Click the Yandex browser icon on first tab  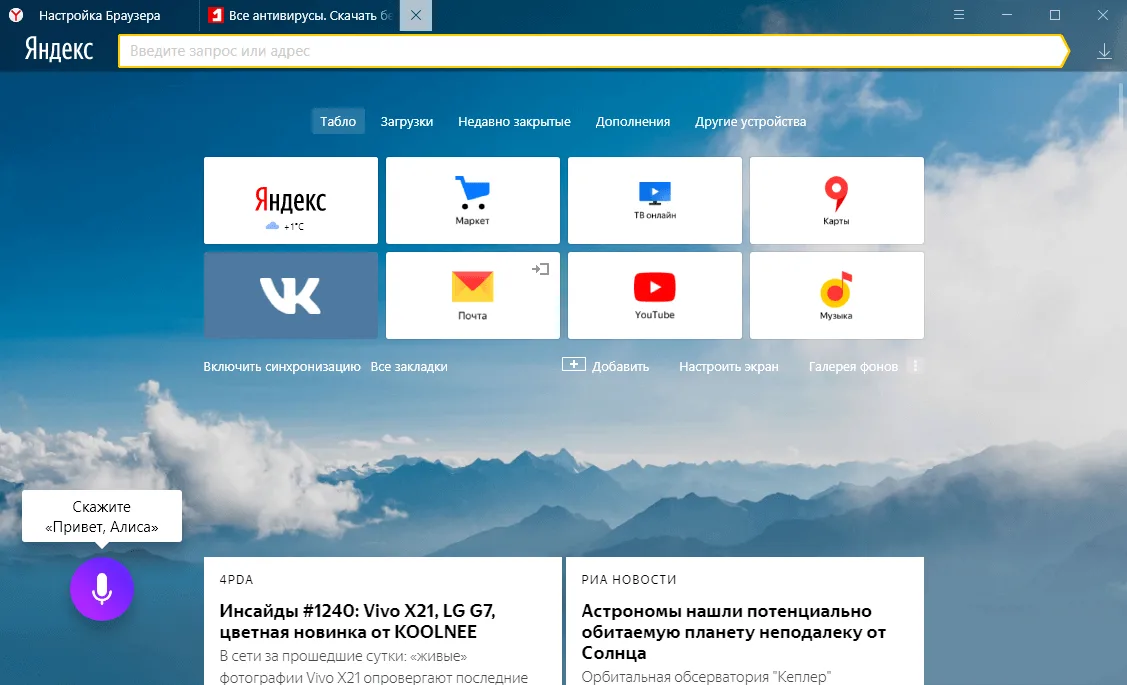click(x=16, y=15)
